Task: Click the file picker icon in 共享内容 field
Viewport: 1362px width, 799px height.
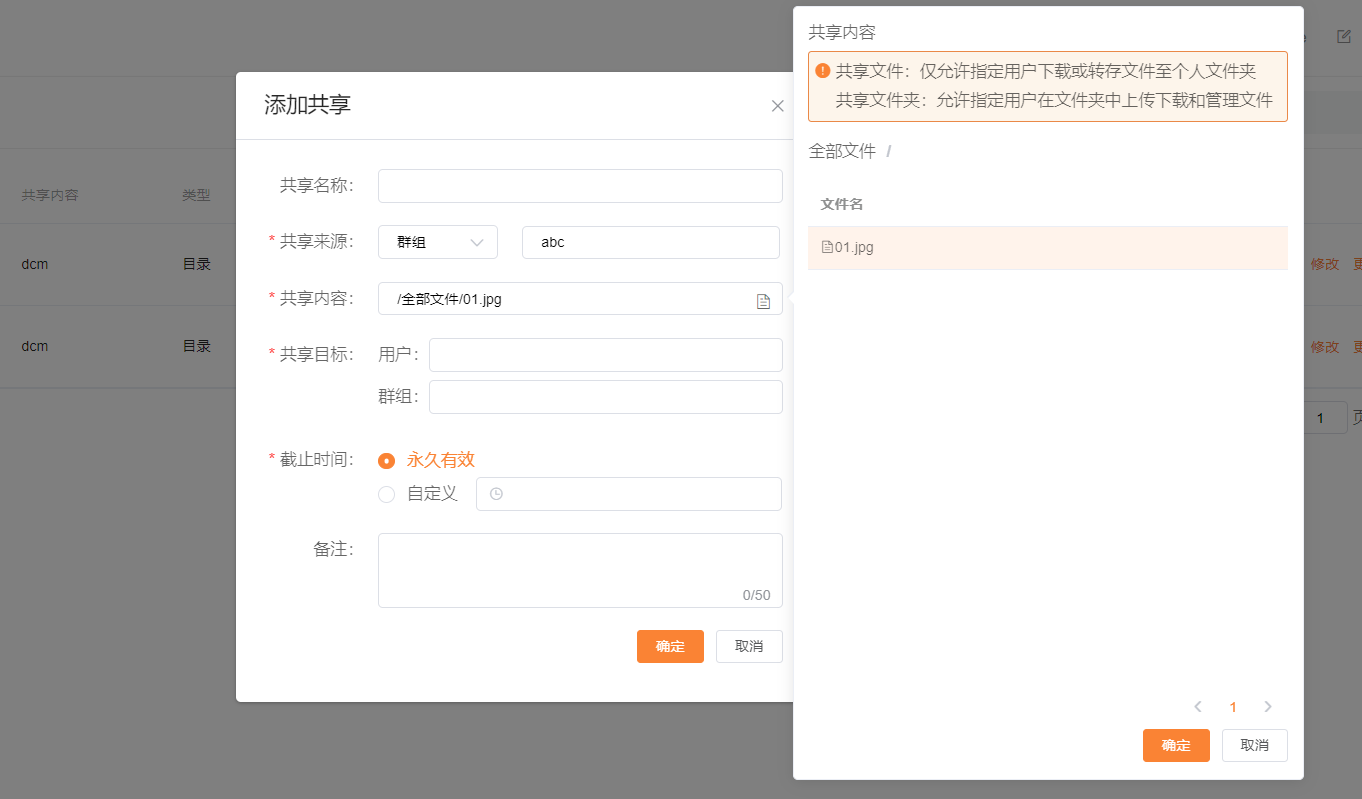Action: [763, 301]
